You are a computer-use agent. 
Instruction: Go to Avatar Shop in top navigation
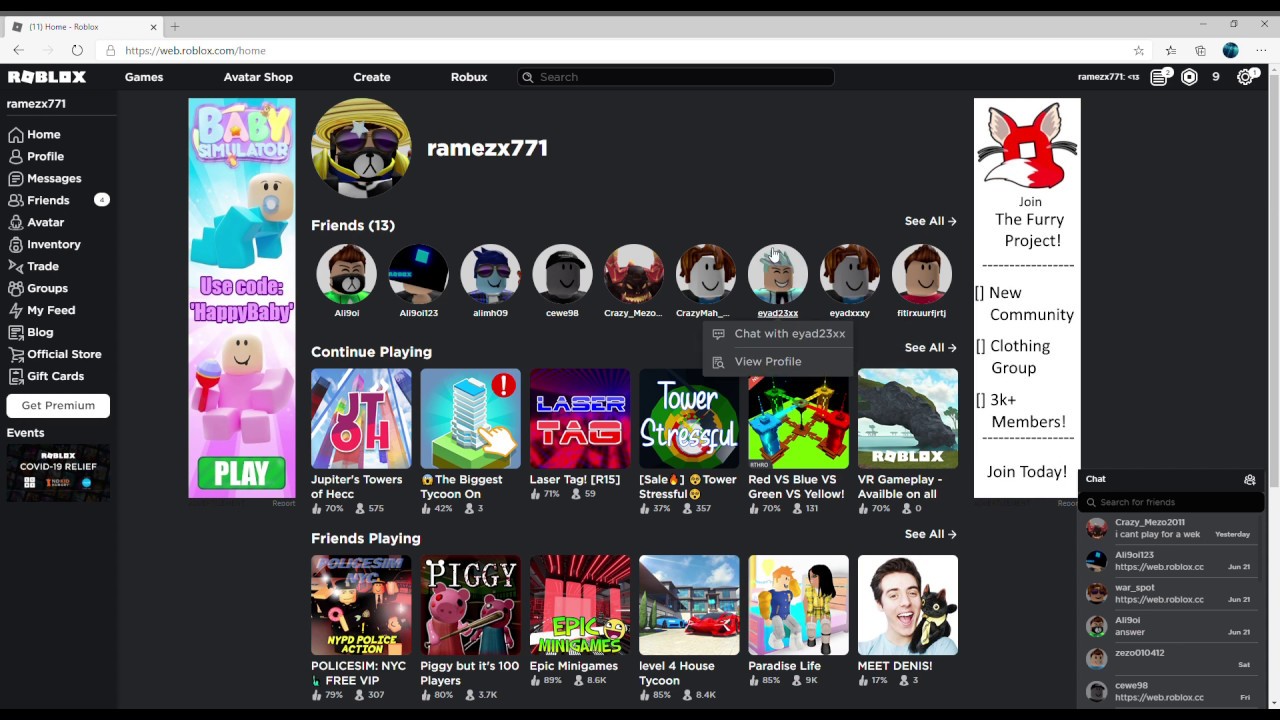[x=258, y=77]
